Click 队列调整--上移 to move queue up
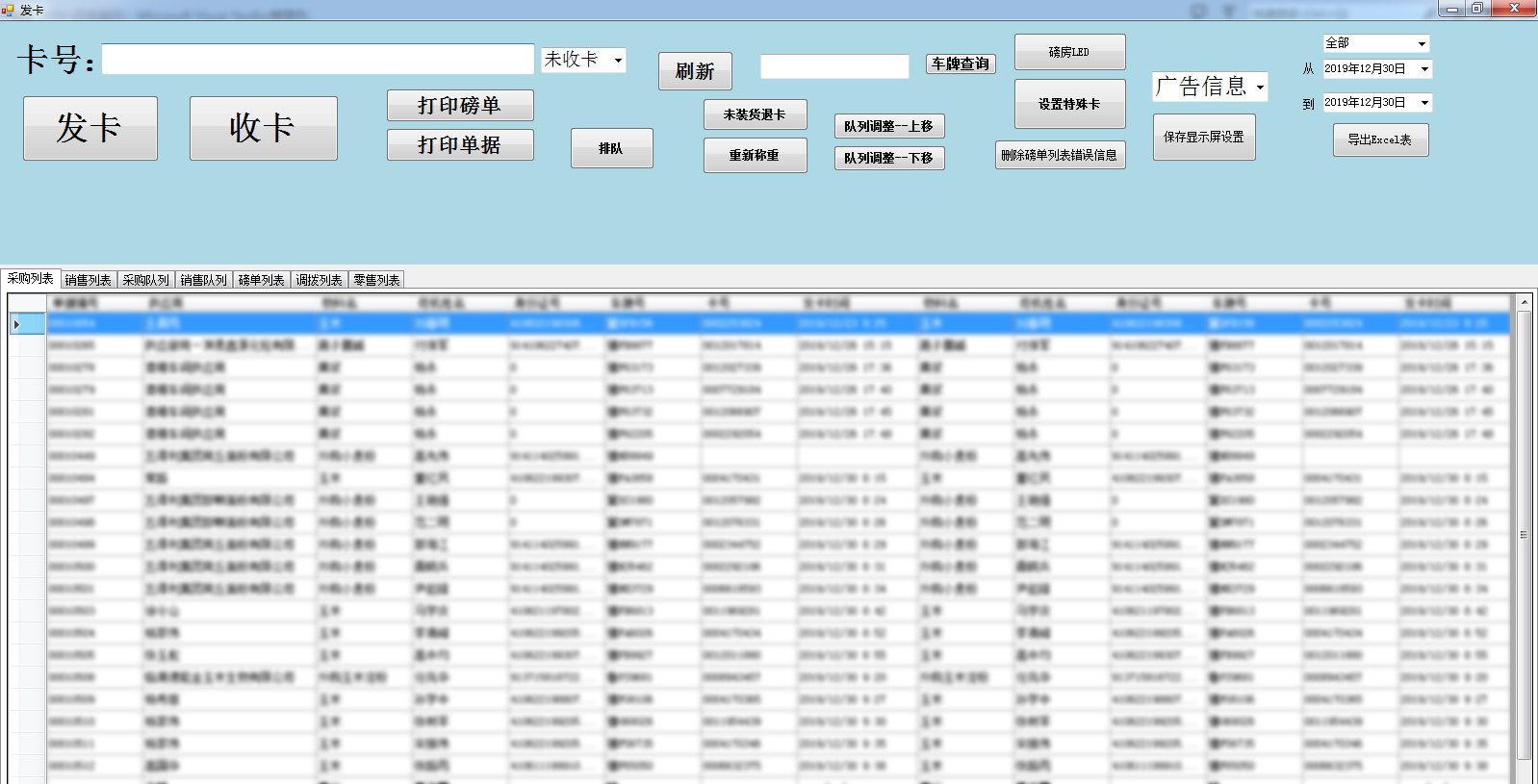The height and width of the screenshot is (784, 1538). tap(888, 126)
